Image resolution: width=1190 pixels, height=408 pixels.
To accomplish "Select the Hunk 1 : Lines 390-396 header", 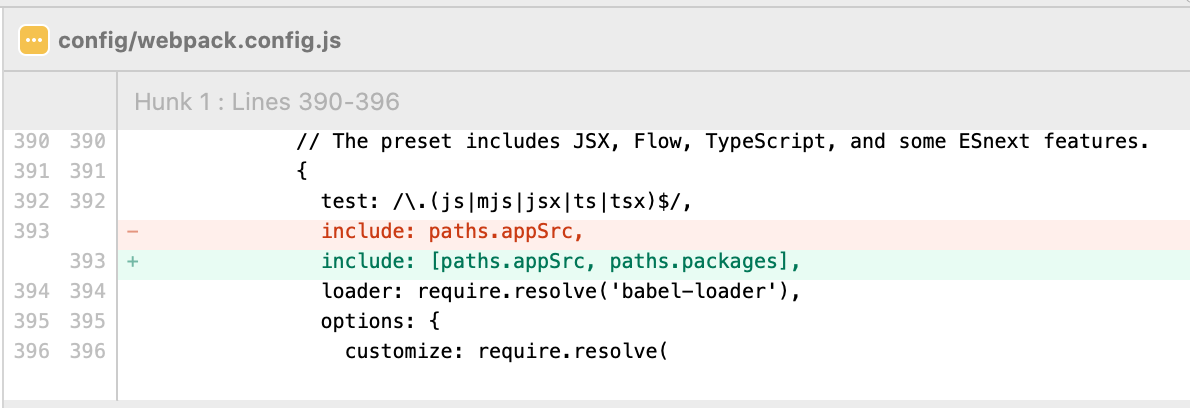I will [266, 102].
